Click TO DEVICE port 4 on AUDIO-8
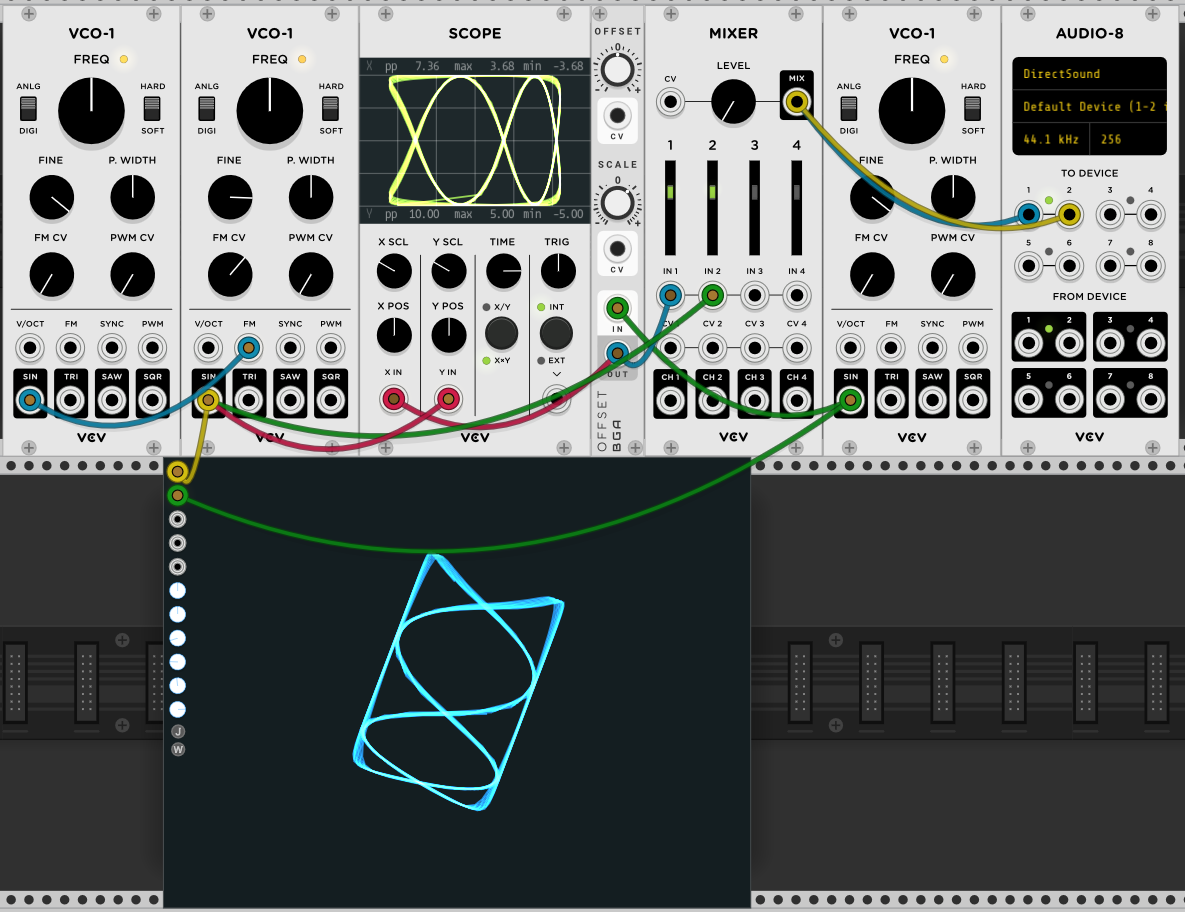 point(1151,215)
